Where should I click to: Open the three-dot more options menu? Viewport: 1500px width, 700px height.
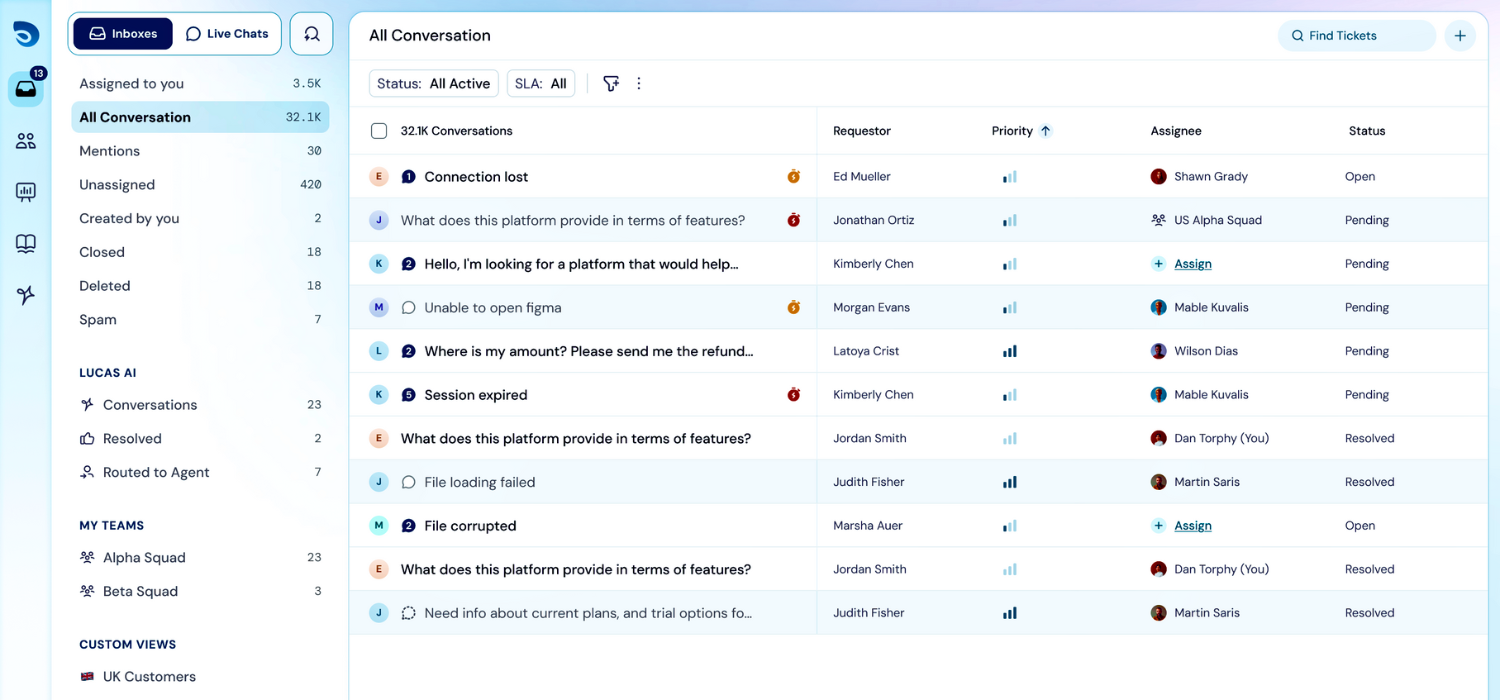[x=639, y=84]
